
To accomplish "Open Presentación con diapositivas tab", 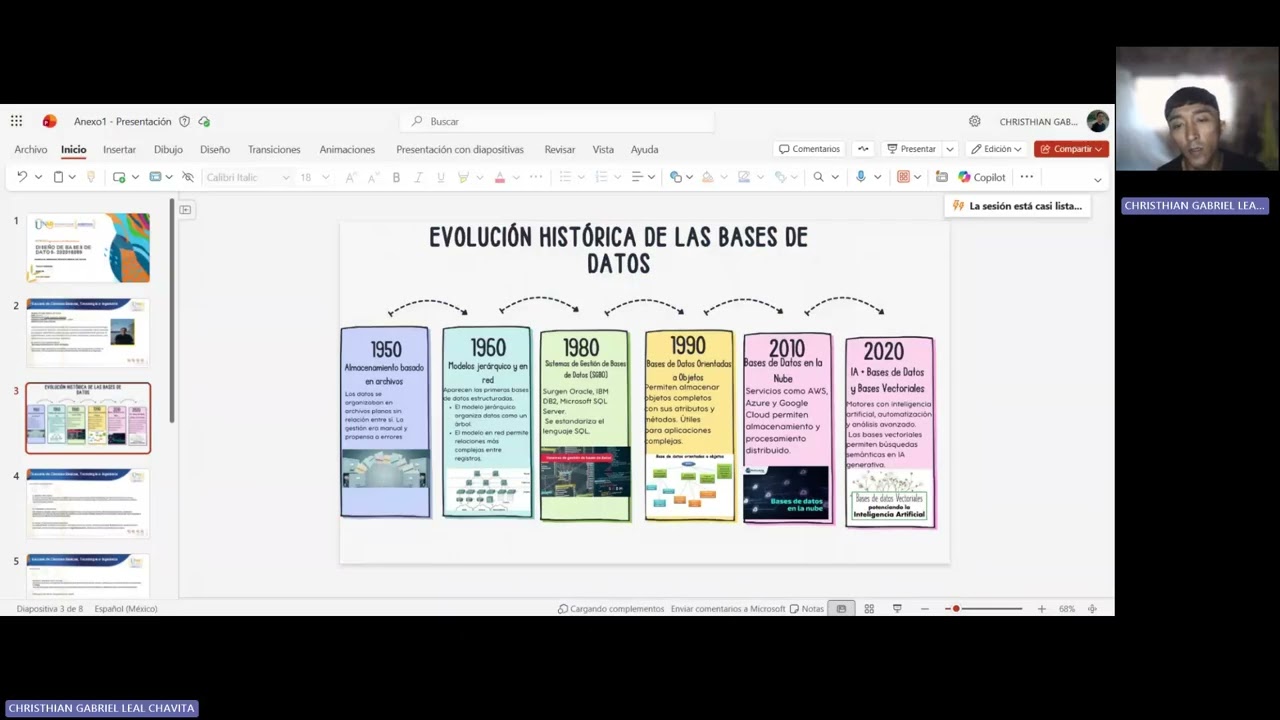I will click(x=460, y=149).
